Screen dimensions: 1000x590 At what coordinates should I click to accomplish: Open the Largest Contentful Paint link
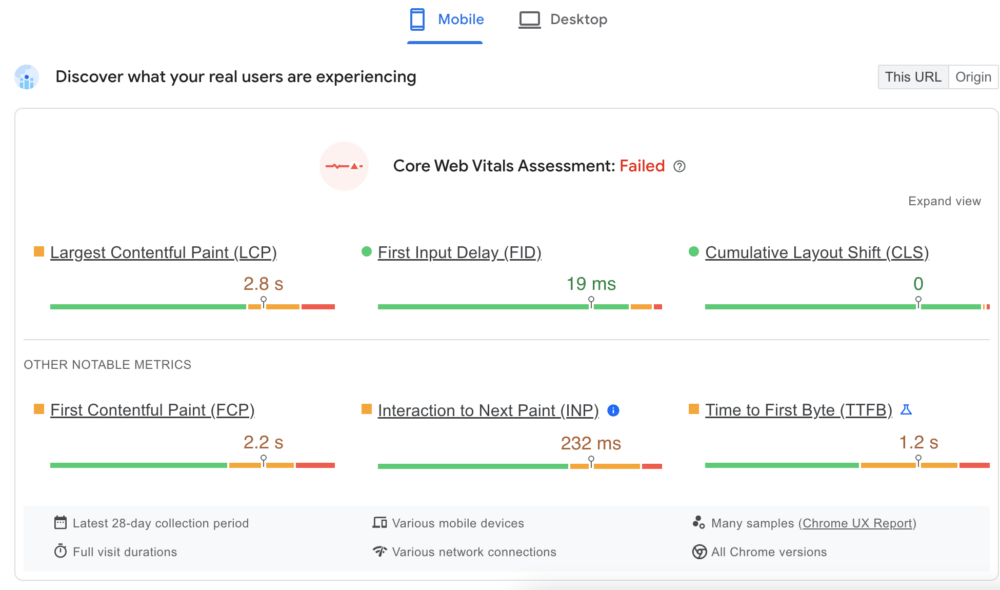click(163, 252)
